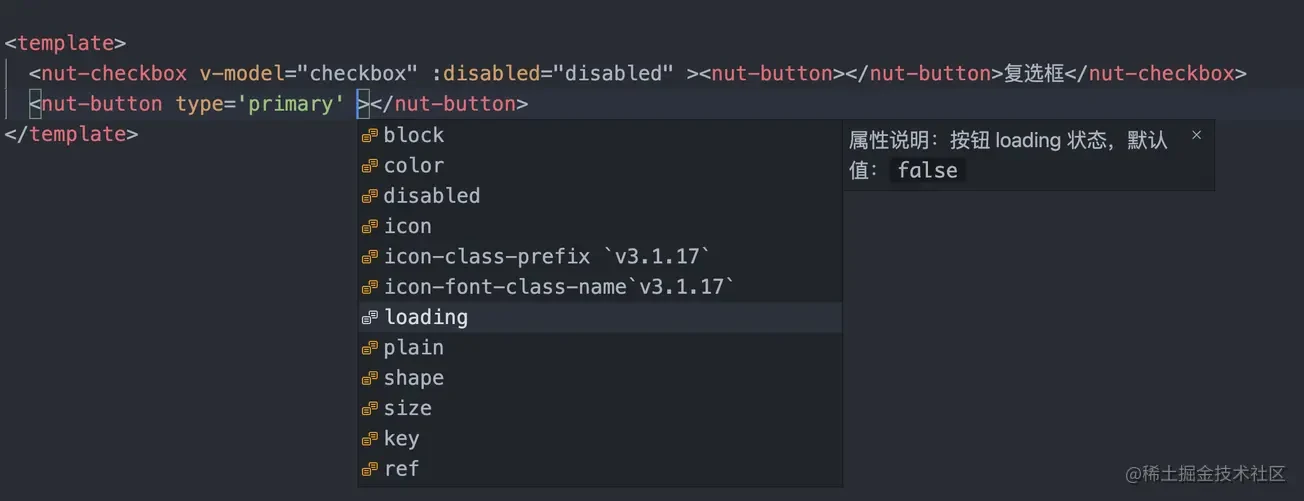
Task: Choose the highlighted loading suggestion
Action: tap(600, 317)
